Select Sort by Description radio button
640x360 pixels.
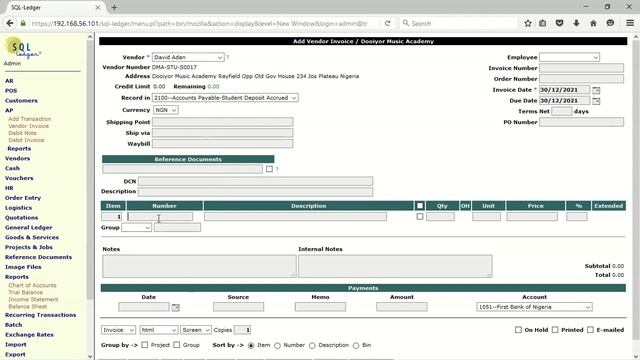(x=312, y=345)
